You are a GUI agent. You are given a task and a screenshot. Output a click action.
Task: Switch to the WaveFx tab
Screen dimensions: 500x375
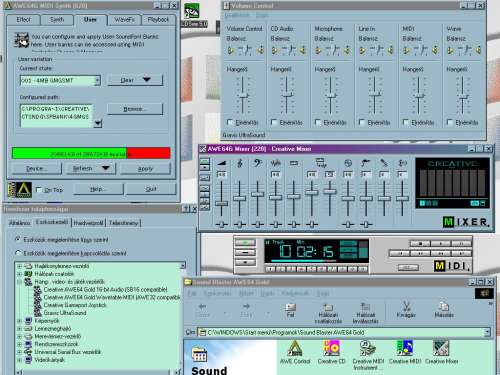click(124, 20)
